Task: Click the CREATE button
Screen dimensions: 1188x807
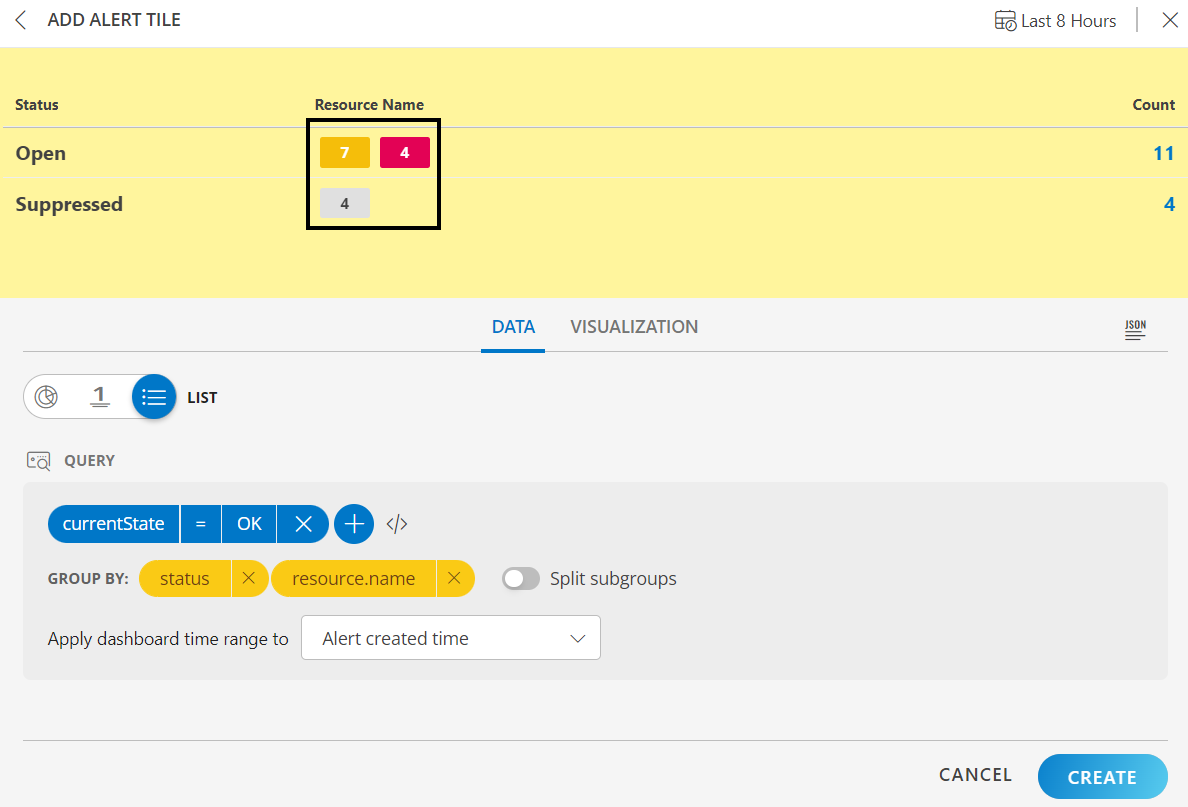Action: click(1102, 777)
